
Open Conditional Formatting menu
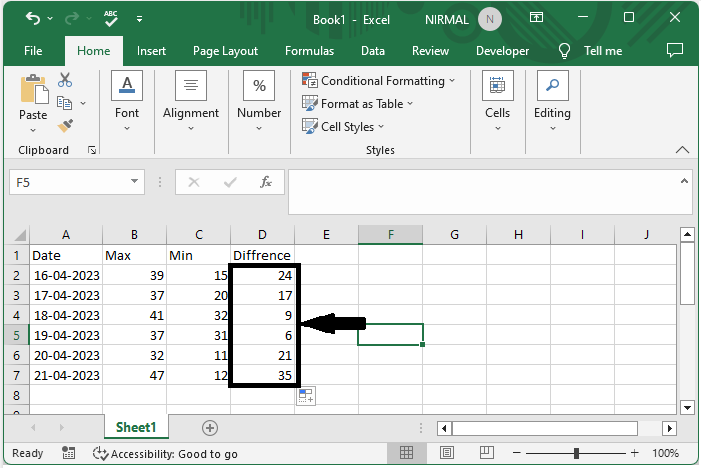[378, 81]
